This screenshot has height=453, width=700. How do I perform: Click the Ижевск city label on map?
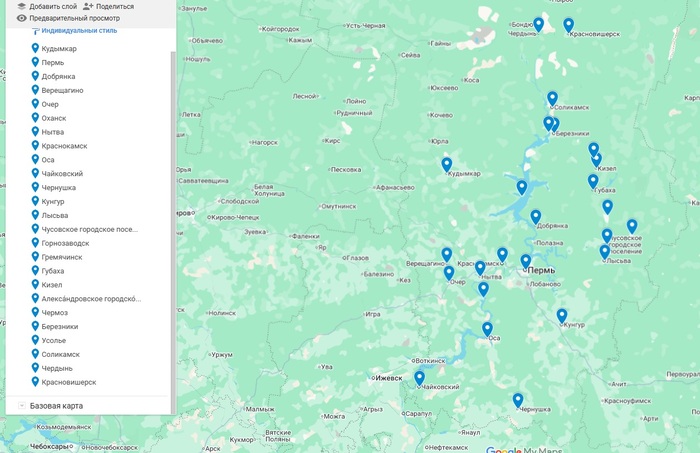pyautogui.click(x=388, y=378)
